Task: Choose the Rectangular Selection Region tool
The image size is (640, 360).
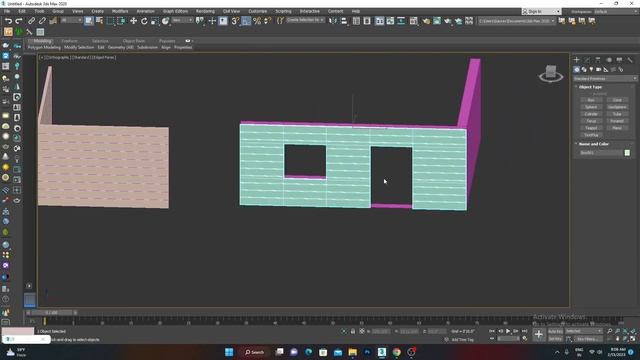Action: click(x=110, y=20)
